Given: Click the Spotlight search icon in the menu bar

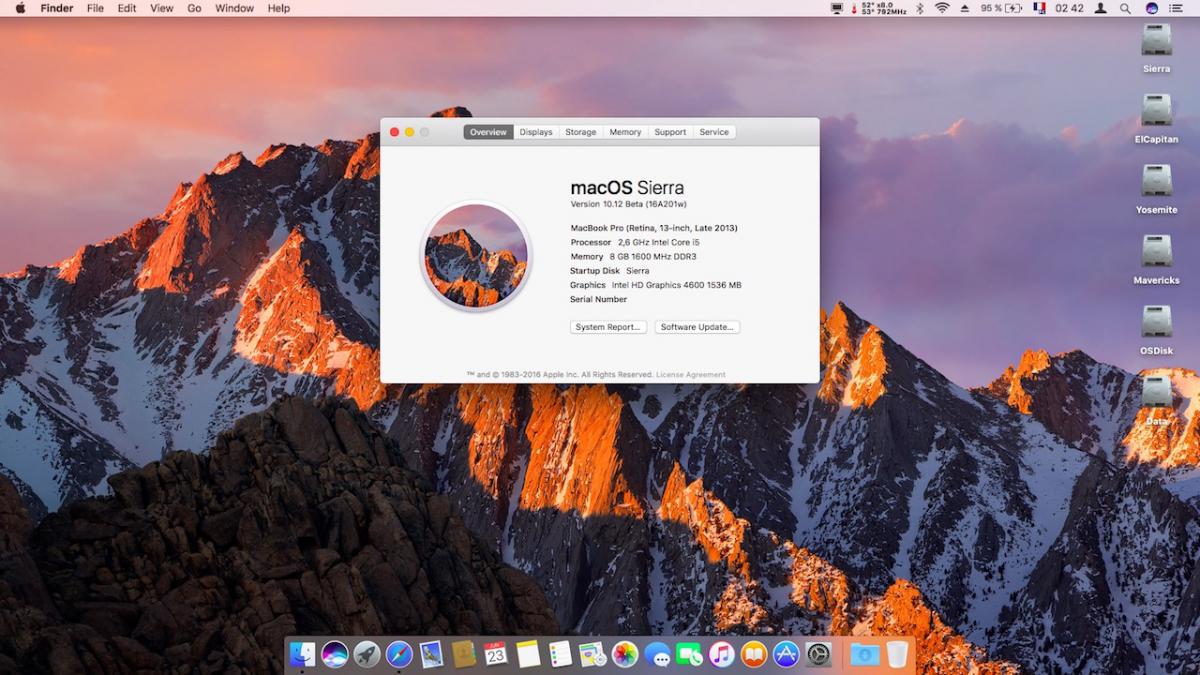Looking at the screenshot, I should (x=1125, y=8).
